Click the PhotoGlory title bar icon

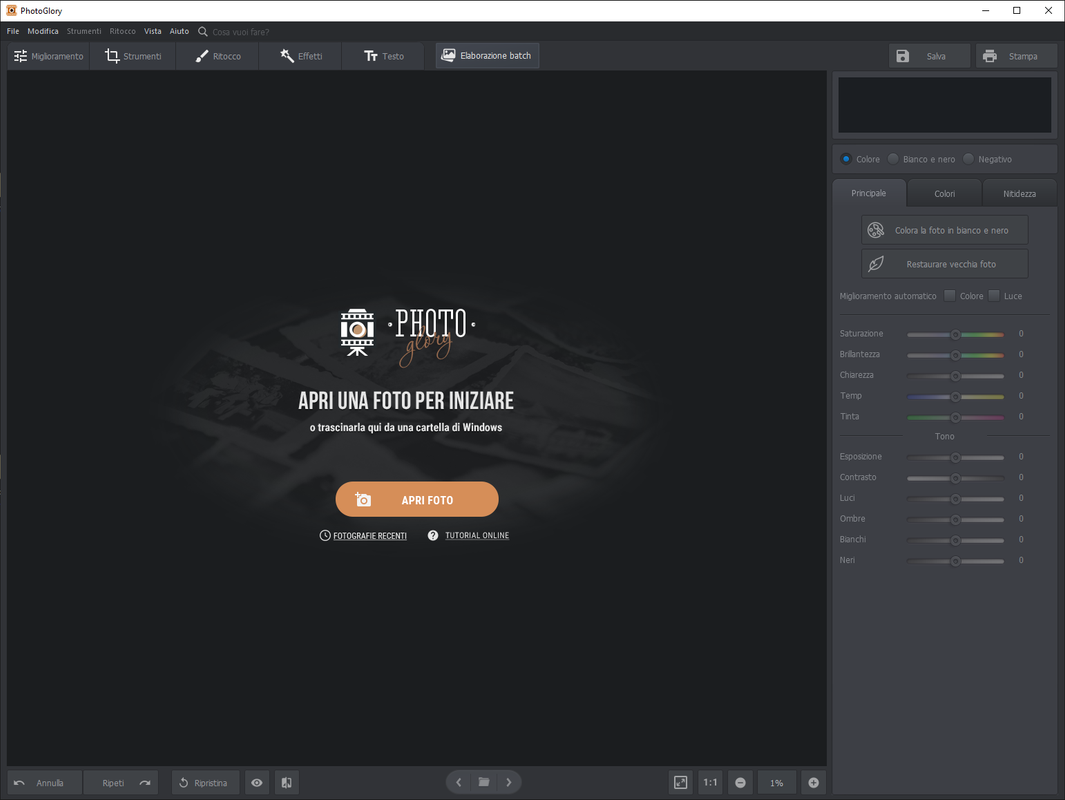pos(12,10)
